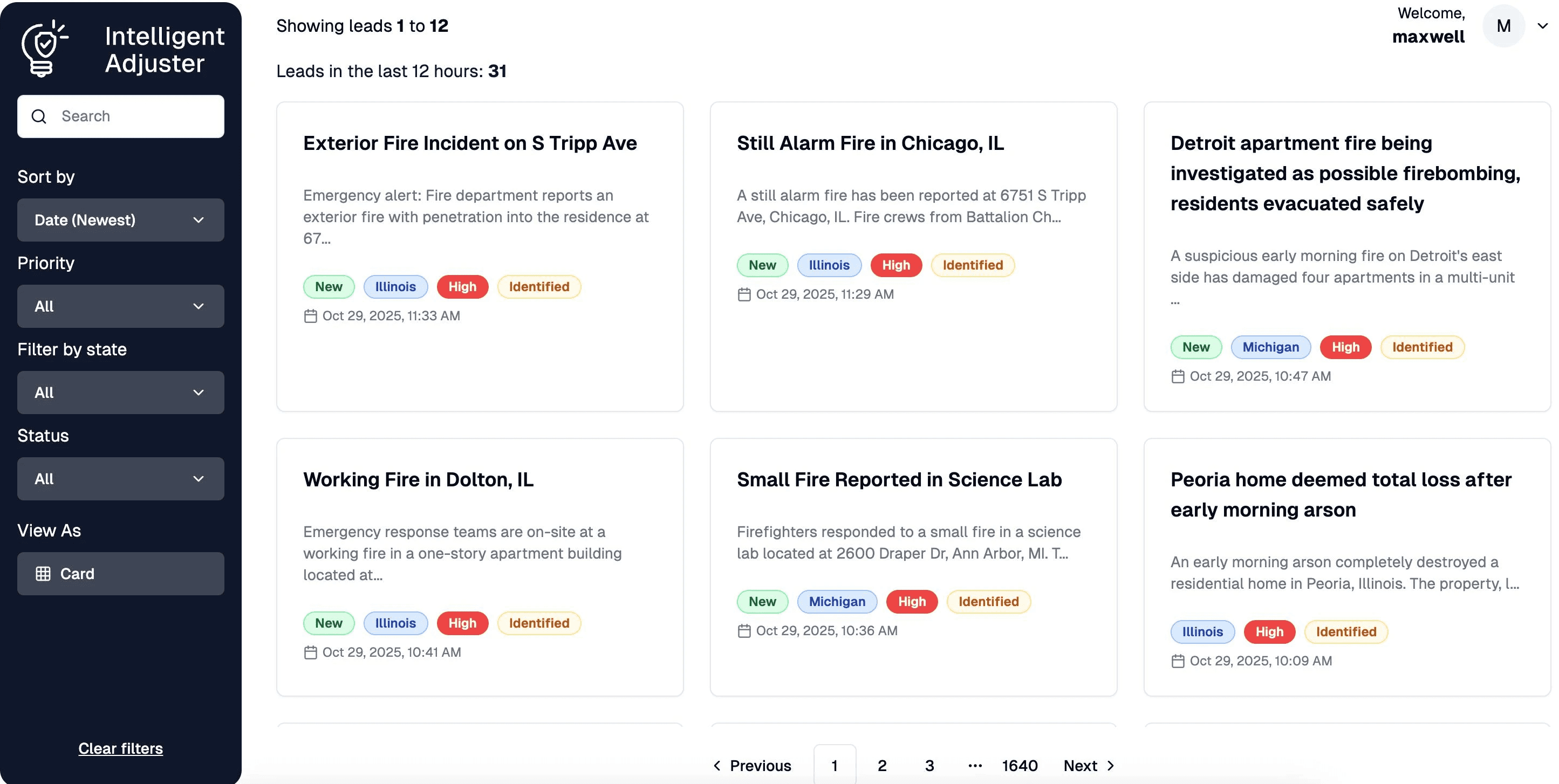Click Identified tag on Working Fire Dolton card
Image resolution: width=1559 pixels, height=784 pixels.
point(539,623)
